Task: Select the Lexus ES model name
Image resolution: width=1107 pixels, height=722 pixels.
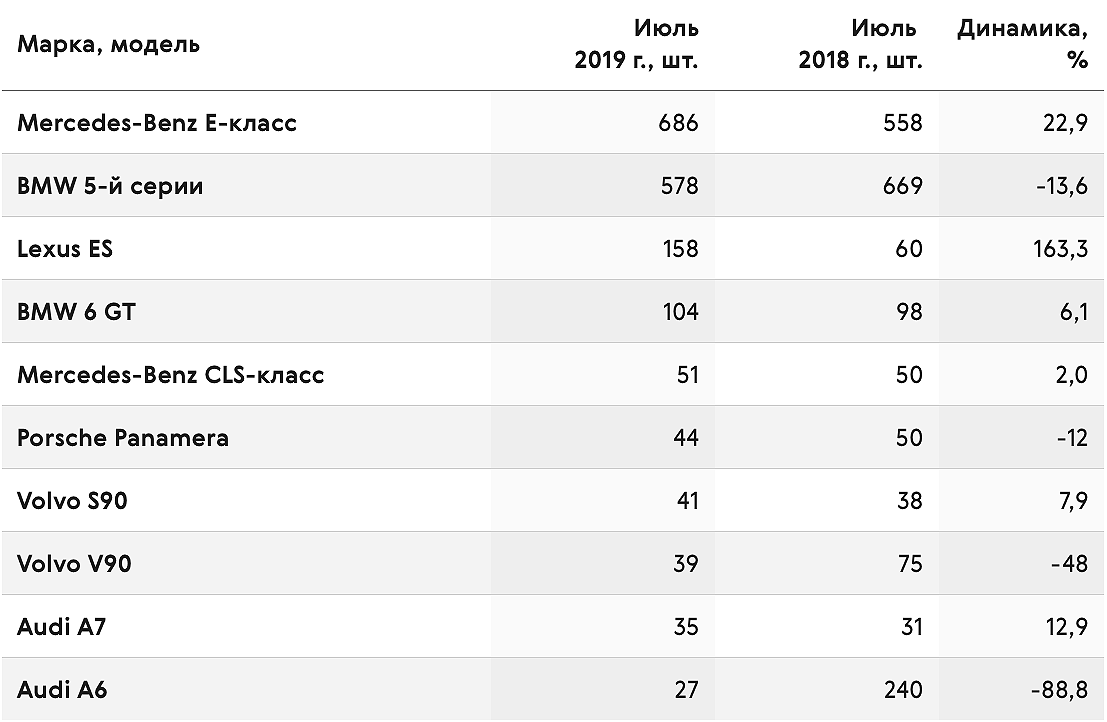Action: tap(65, 249)
